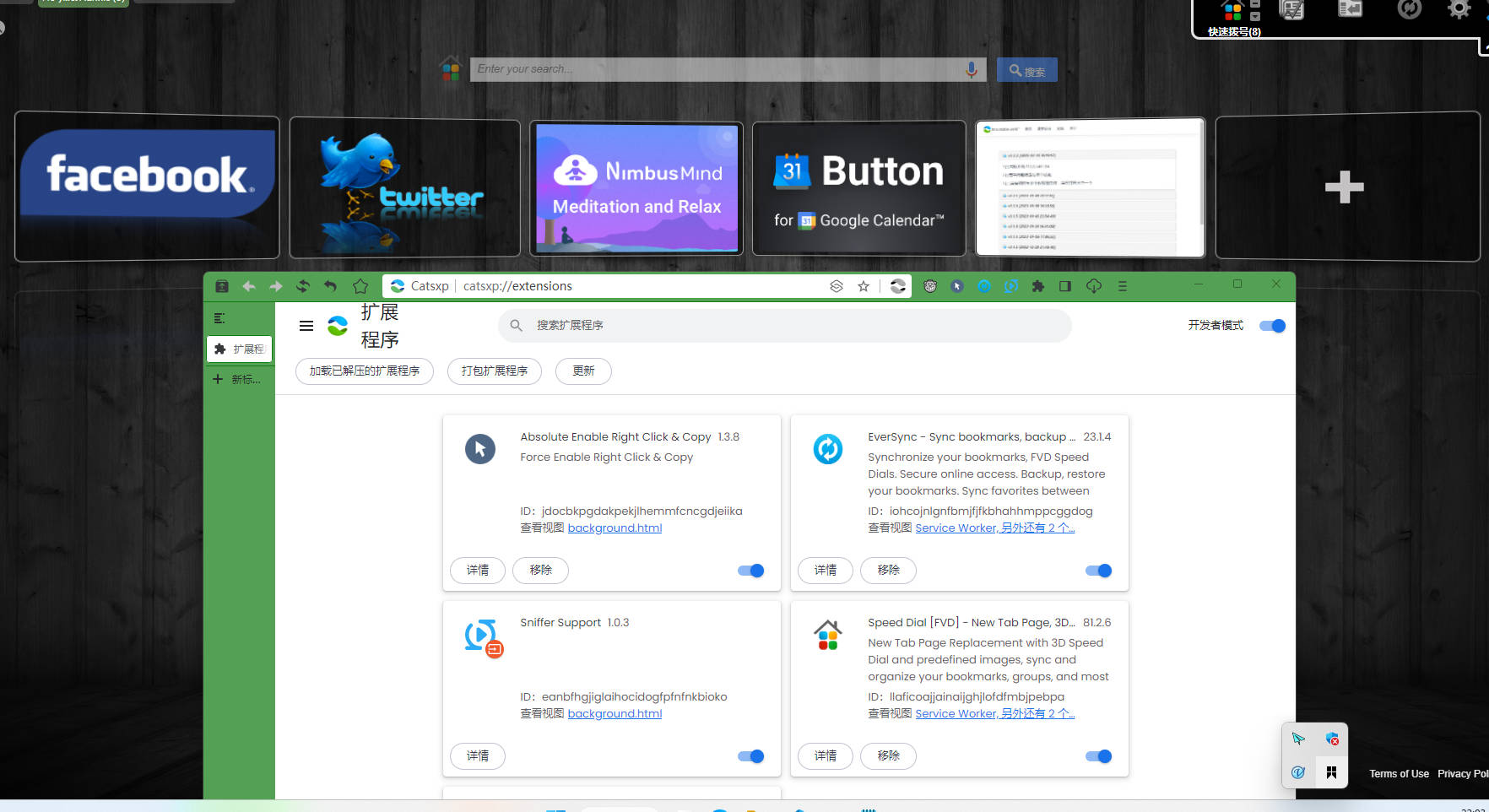1489x812 pixels.
Task: Click the undo arrow icon in Catsxp toolbar
Action: point(330,286)
